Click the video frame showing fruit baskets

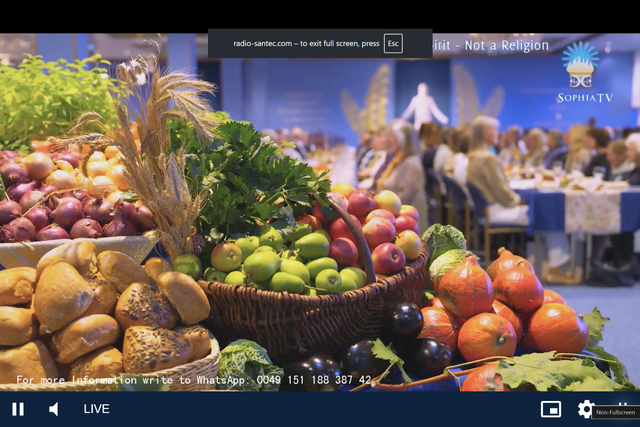coord(320,212)
